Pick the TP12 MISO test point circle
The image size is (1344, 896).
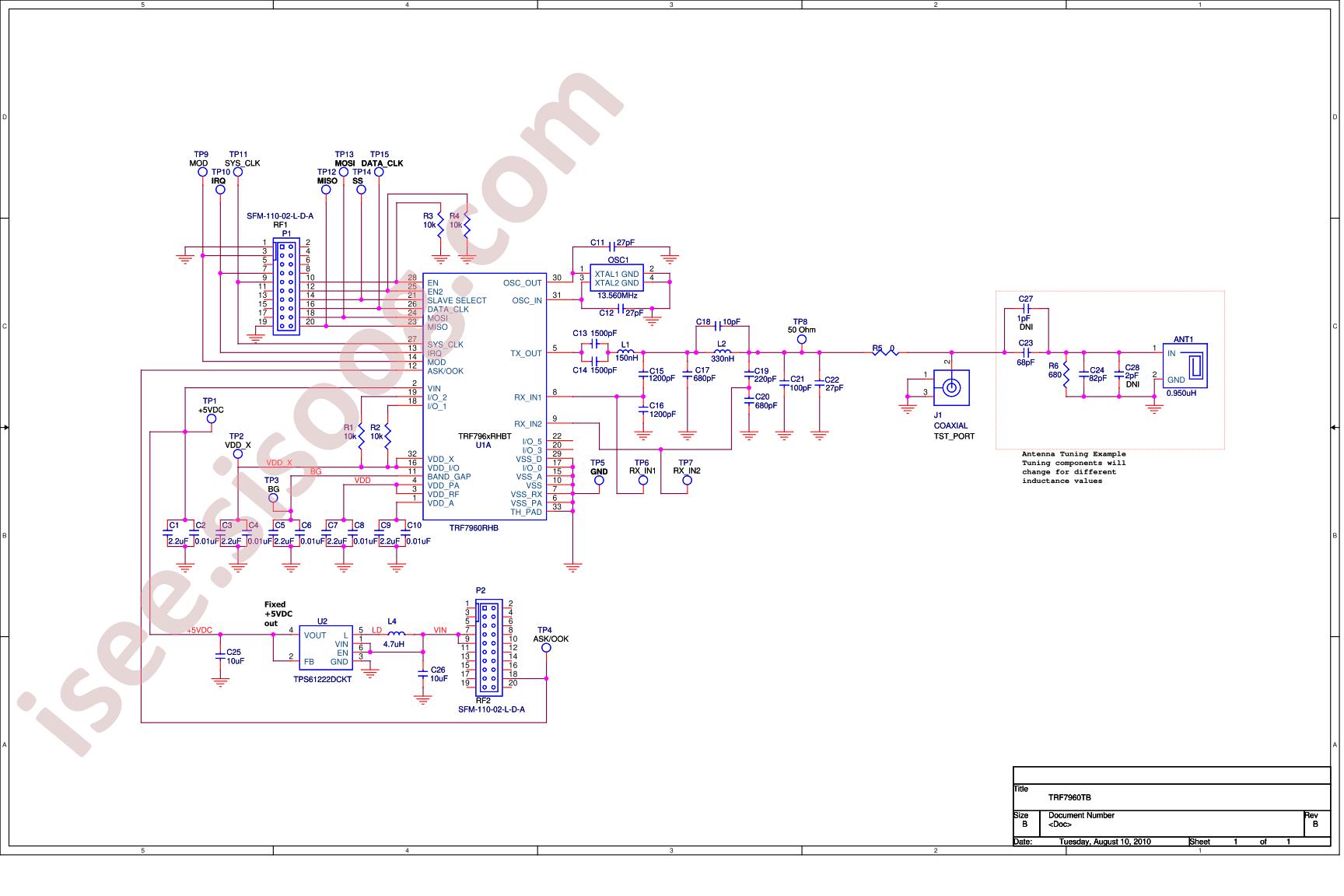click(x=327, y=190)
